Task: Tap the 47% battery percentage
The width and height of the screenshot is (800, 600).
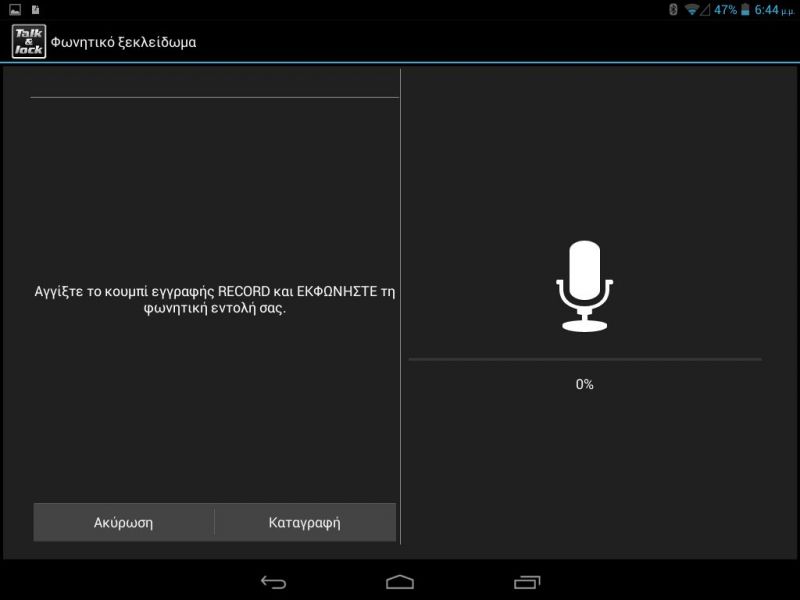Action: [726, 10]
